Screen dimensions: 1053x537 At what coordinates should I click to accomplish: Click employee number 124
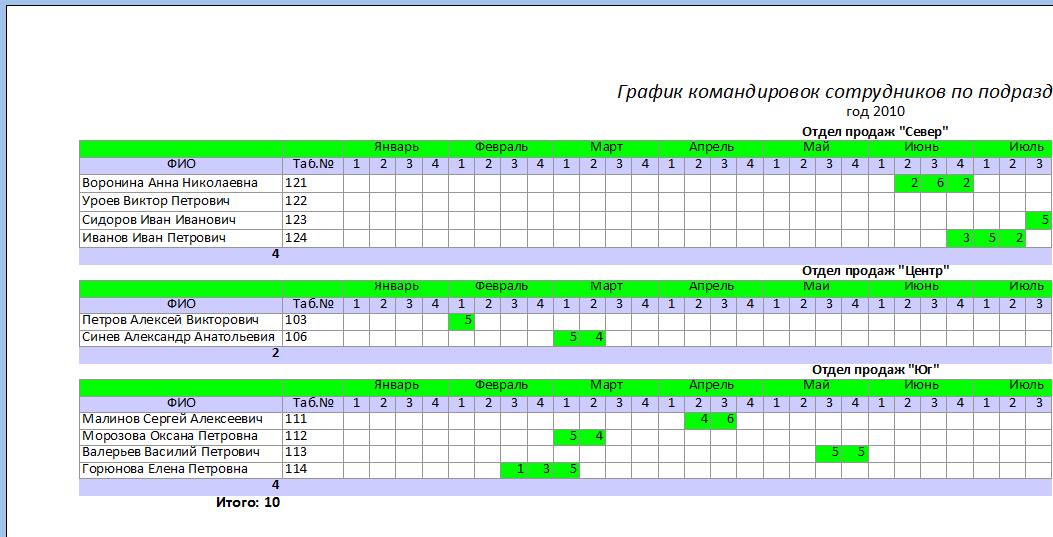[296, 238]
